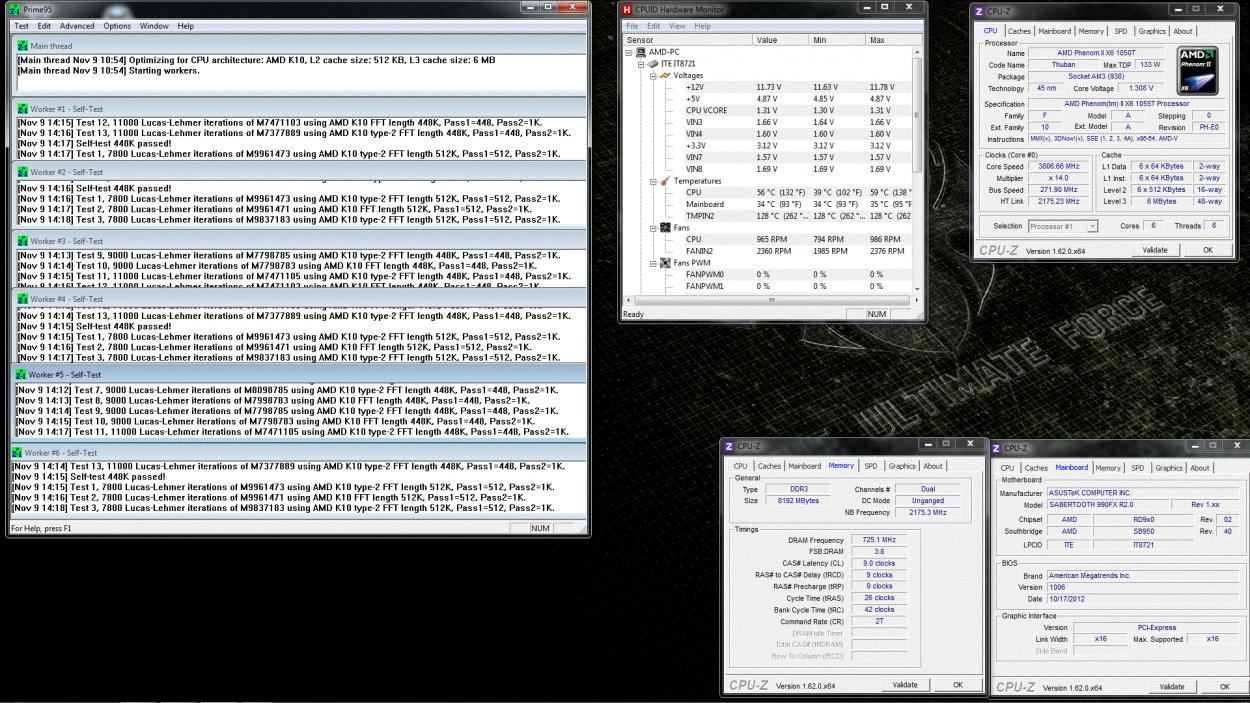Screen dimensions: 1250x703
Task: Click OK in the CPU-Z Memory window
Action: point(958,685)
